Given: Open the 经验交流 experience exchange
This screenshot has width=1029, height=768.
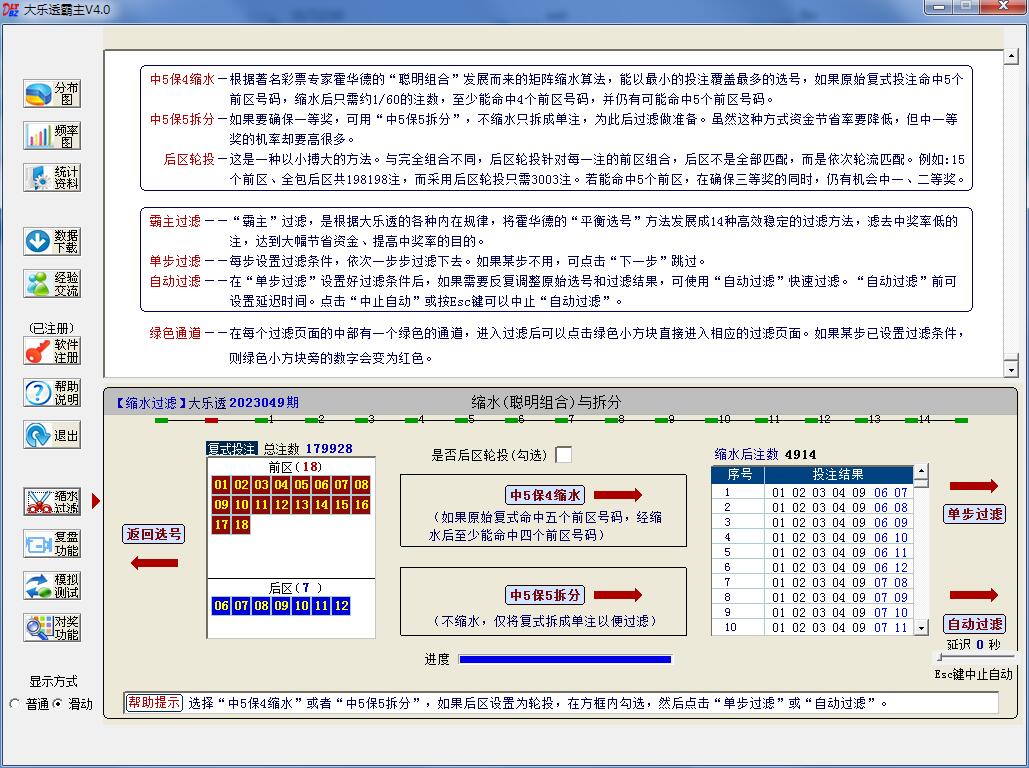Looking at the screenshot, I should coord(52,284).
